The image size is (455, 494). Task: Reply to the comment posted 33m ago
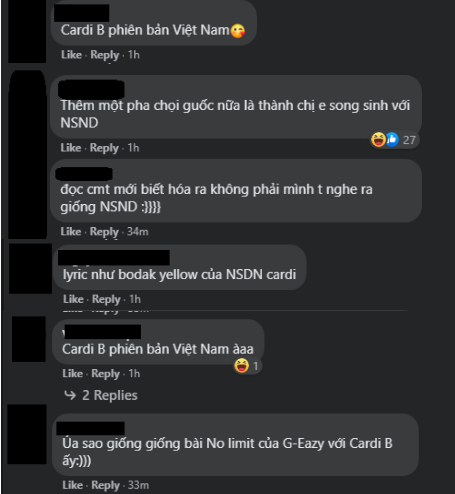105,485
